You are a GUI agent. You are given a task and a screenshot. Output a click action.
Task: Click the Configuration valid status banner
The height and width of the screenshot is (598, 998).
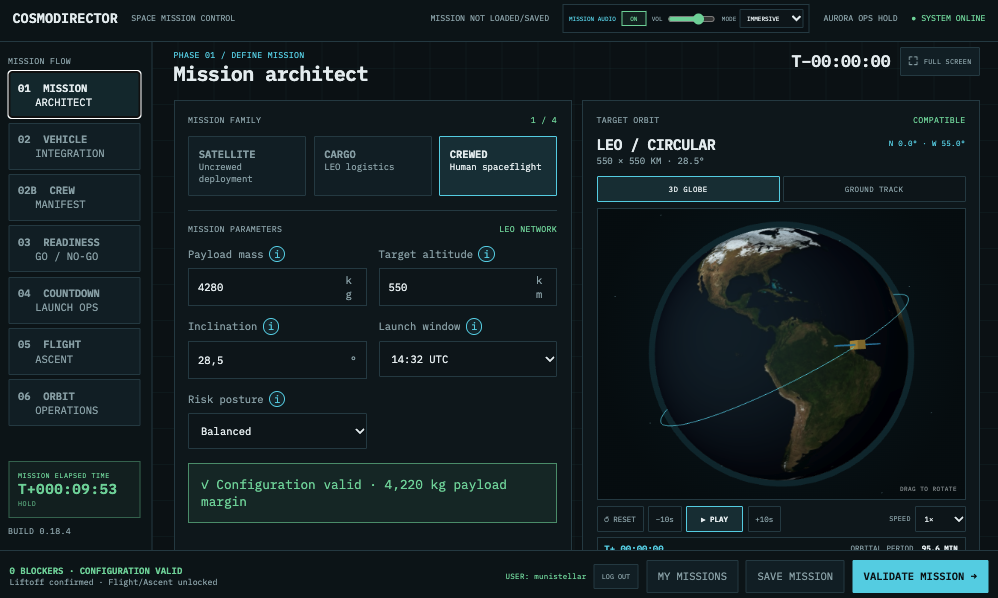[x=372, y=493]
